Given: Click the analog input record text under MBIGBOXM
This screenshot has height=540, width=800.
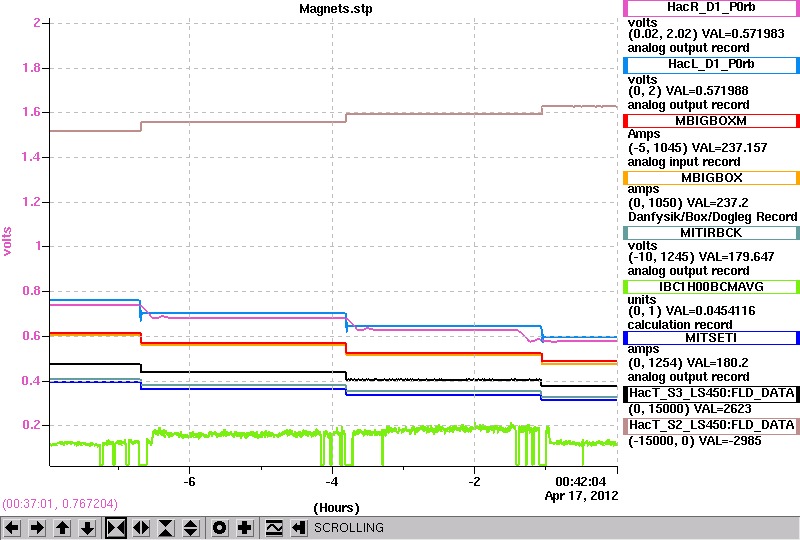Looking at the screenshot, I should point(684,162).
